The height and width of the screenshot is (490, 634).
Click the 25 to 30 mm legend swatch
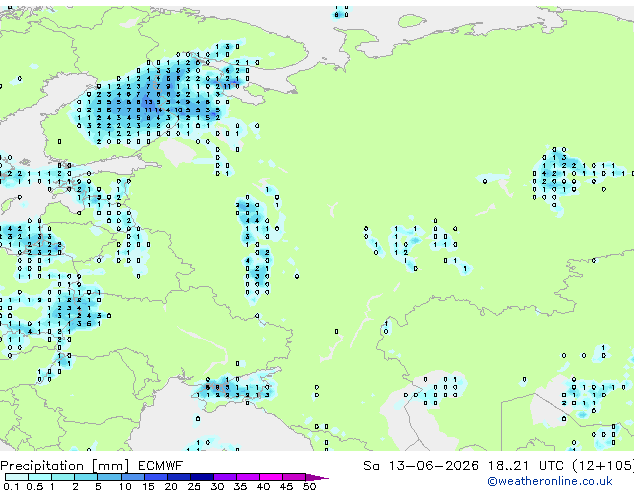(x=202, y=477)
